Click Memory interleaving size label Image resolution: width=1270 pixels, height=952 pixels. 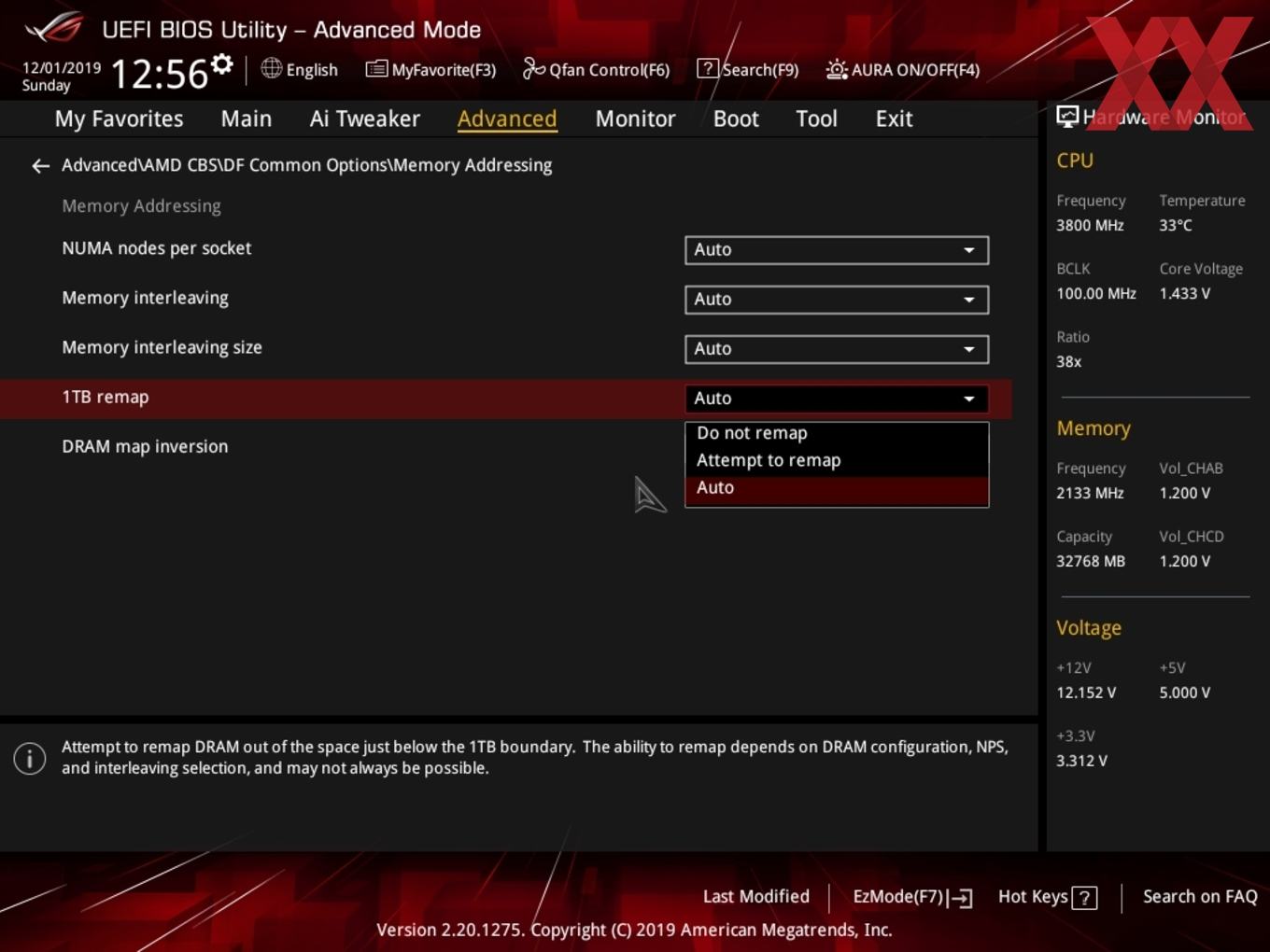[162, 347]
